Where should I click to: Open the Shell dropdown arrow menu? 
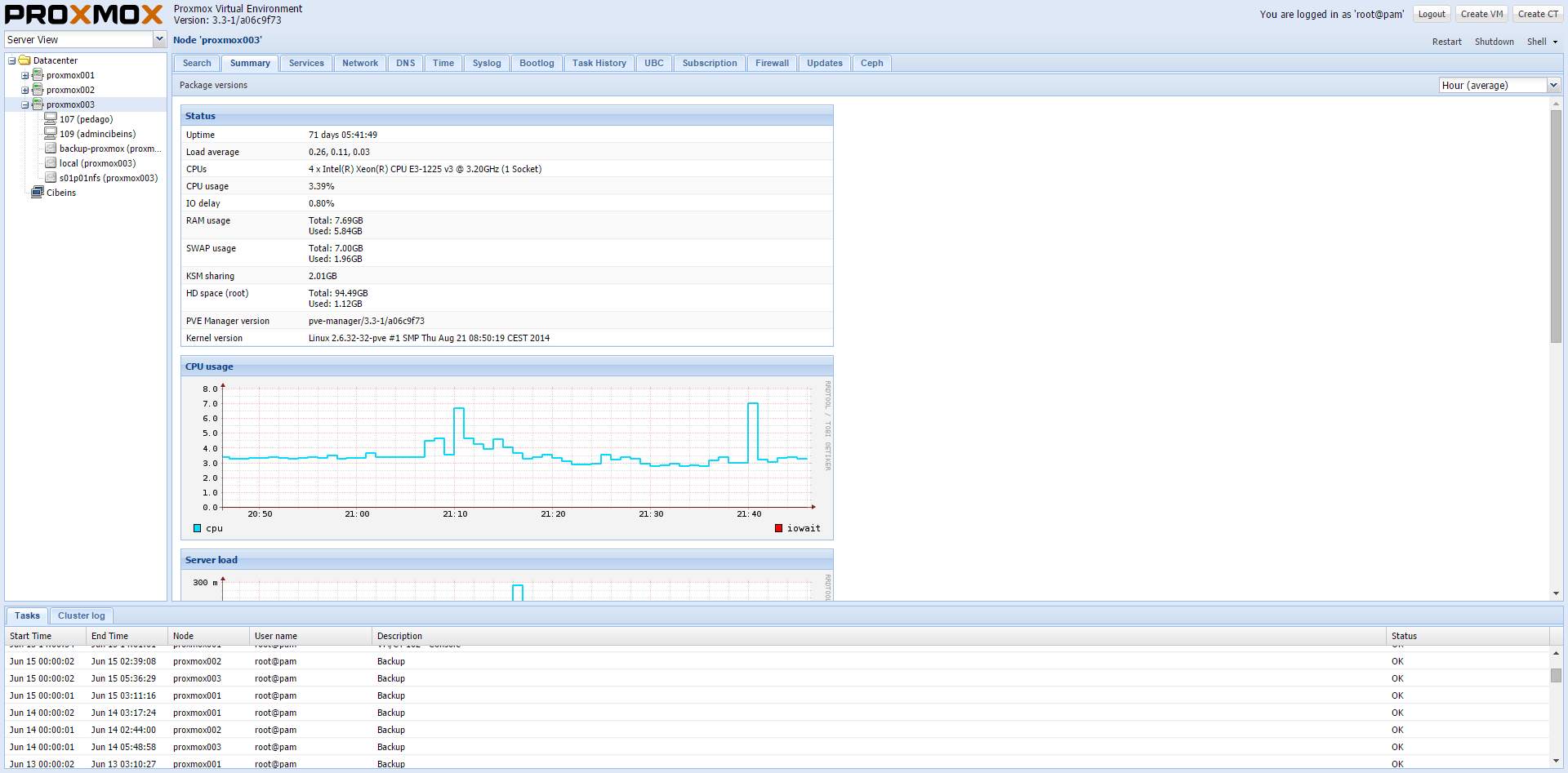coord(1555,42)
